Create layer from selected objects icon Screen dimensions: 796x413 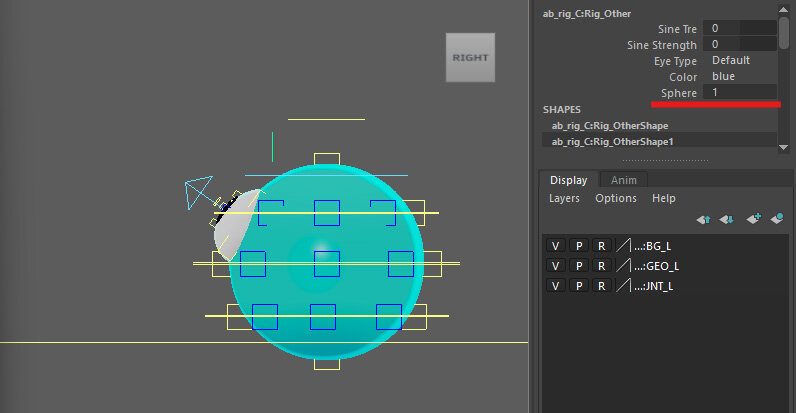776,218
